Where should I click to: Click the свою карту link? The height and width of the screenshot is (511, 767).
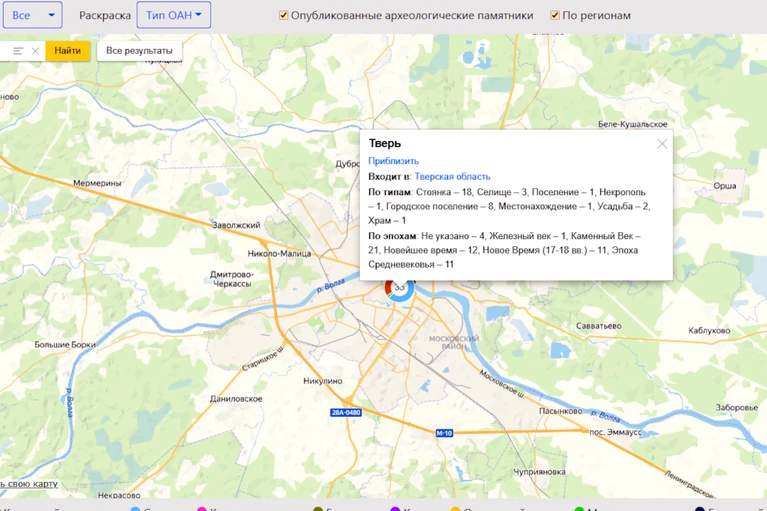pos(32,484)
